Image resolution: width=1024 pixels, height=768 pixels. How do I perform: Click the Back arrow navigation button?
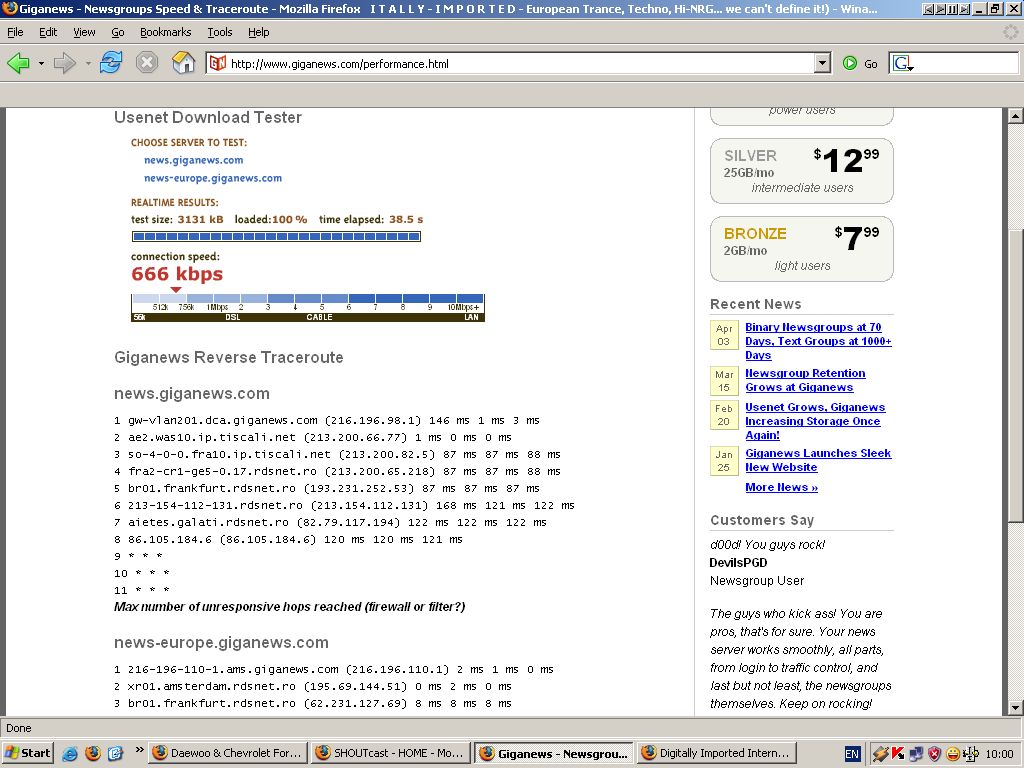(18, 63)
